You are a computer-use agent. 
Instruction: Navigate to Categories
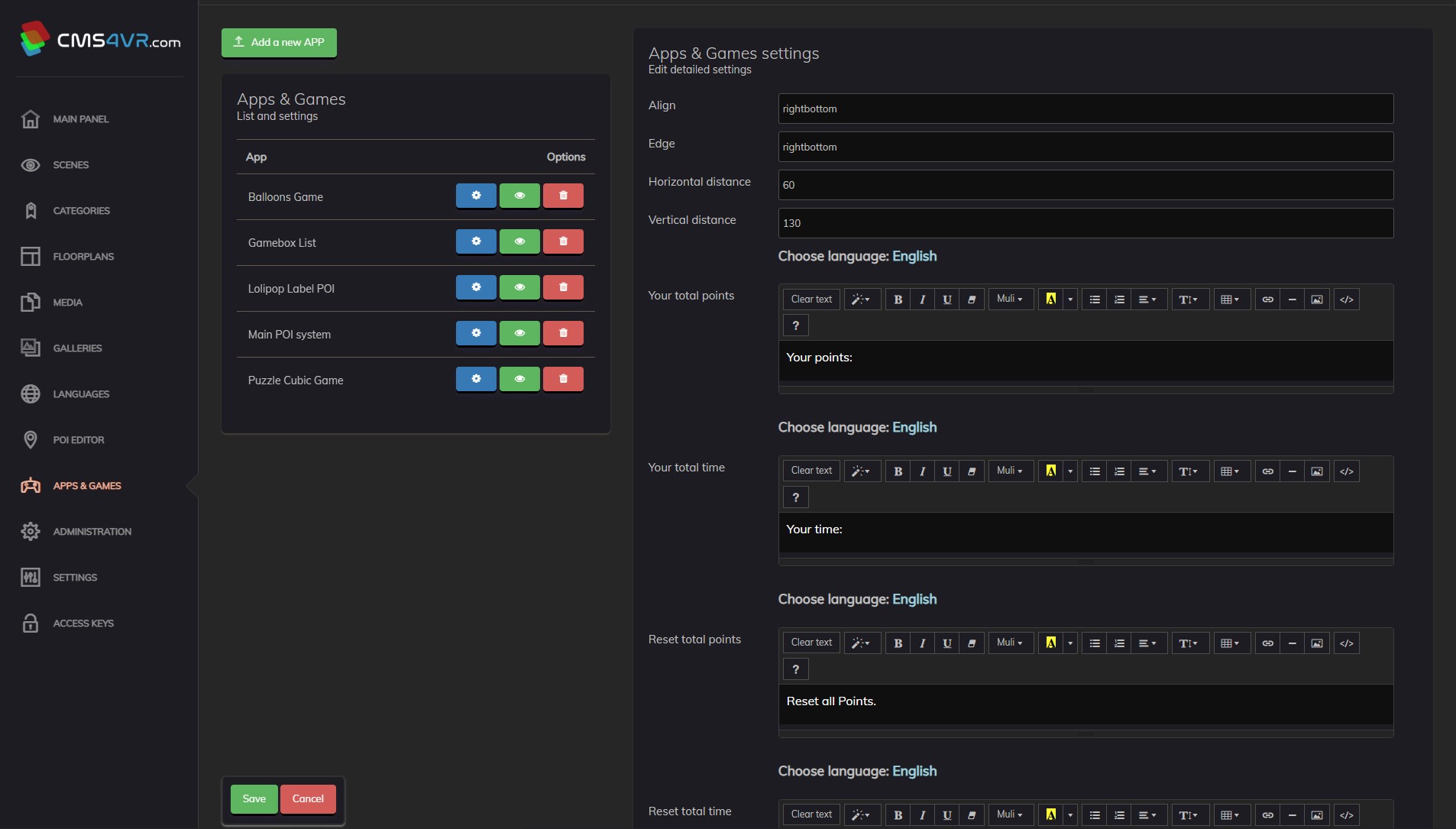coord(82,211)
